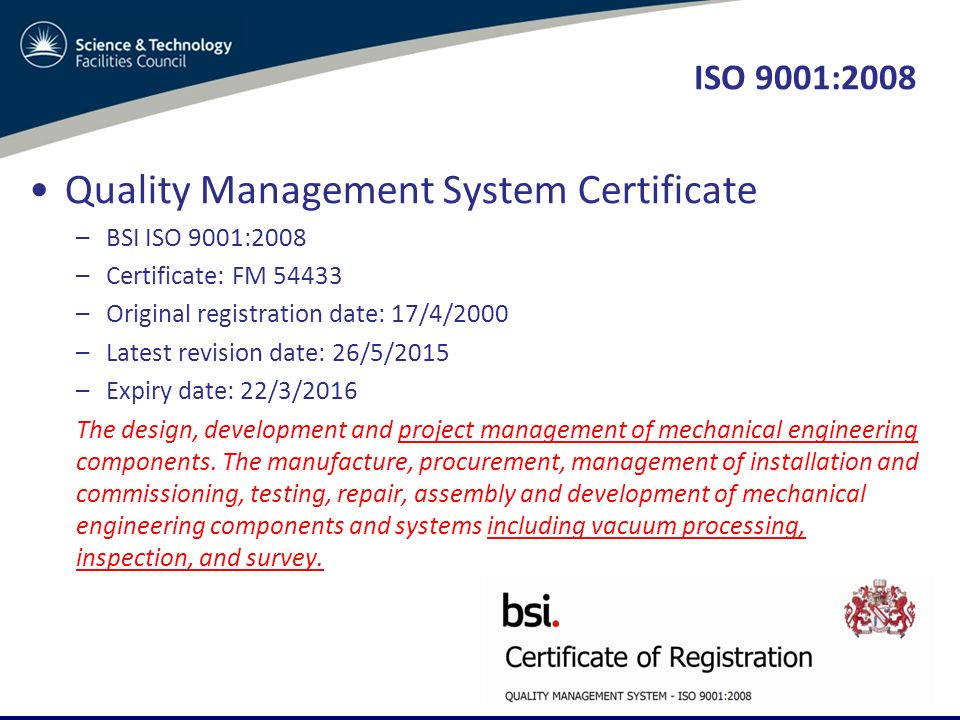Click underlined 'including vacuum processing,' text

click(647, 527)
